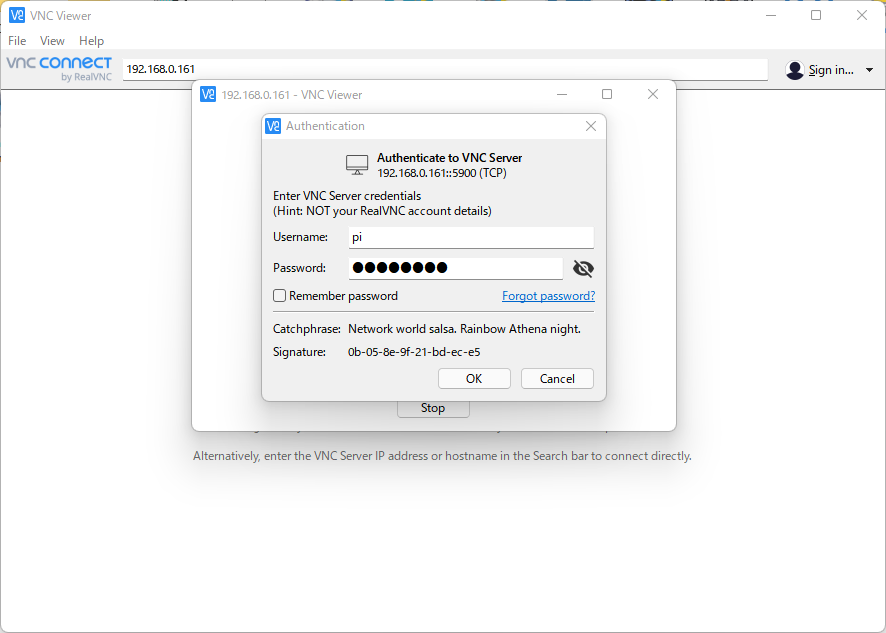Click the Sign in... label
Screen dimensions: 886x633
point(831,70)
